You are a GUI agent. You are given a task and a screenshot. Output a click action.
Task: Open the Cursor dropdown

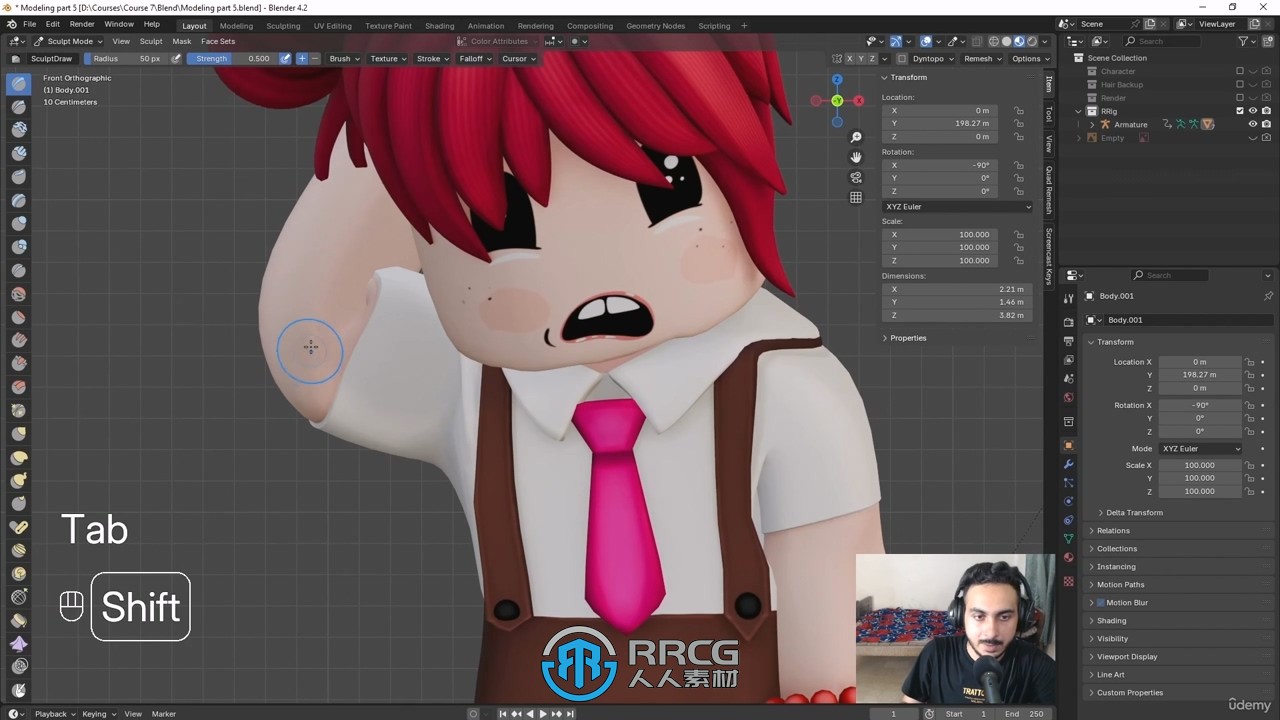point(518,58)
